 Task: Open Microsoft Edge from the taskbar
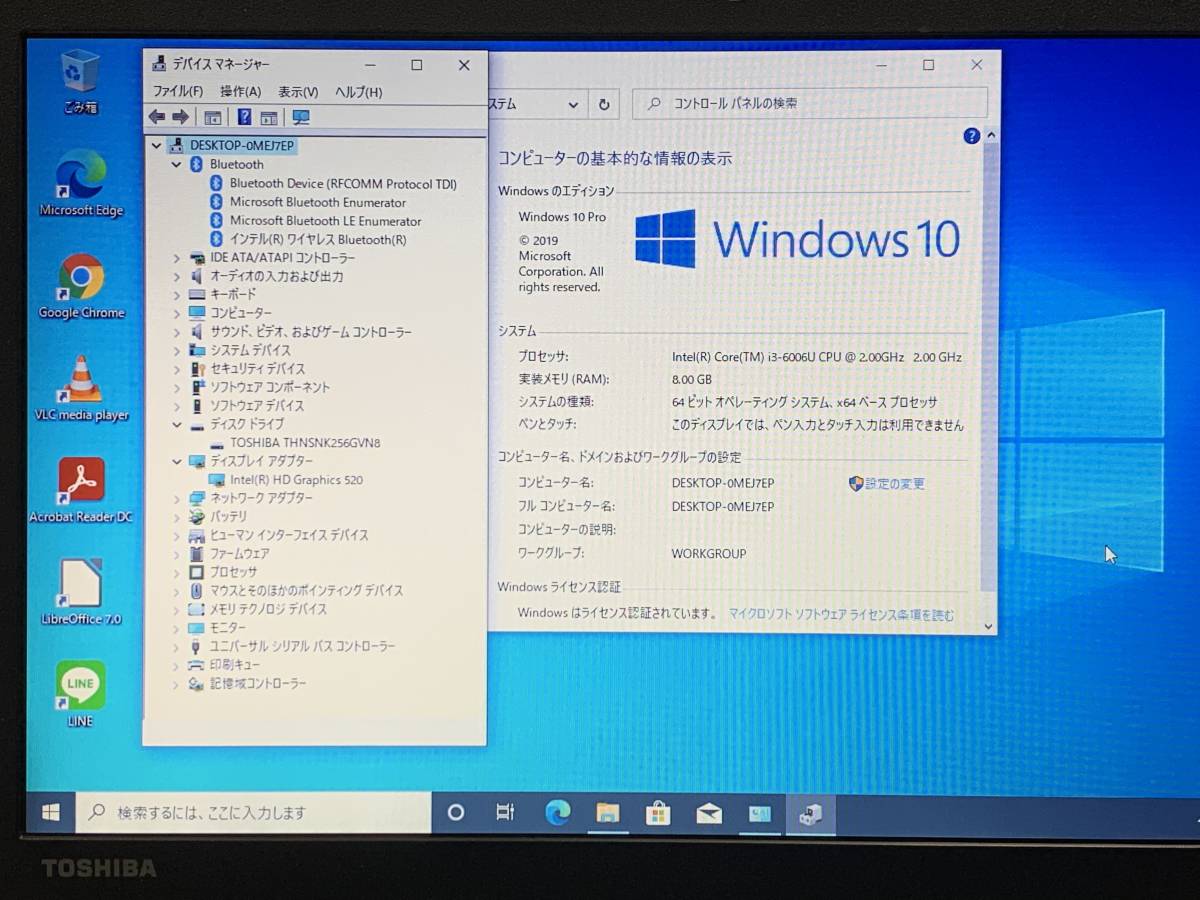click(x=557, y=813)
